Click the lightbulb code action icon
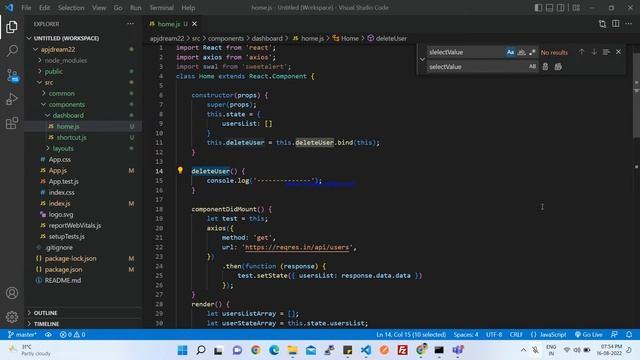 pos(180,170)
